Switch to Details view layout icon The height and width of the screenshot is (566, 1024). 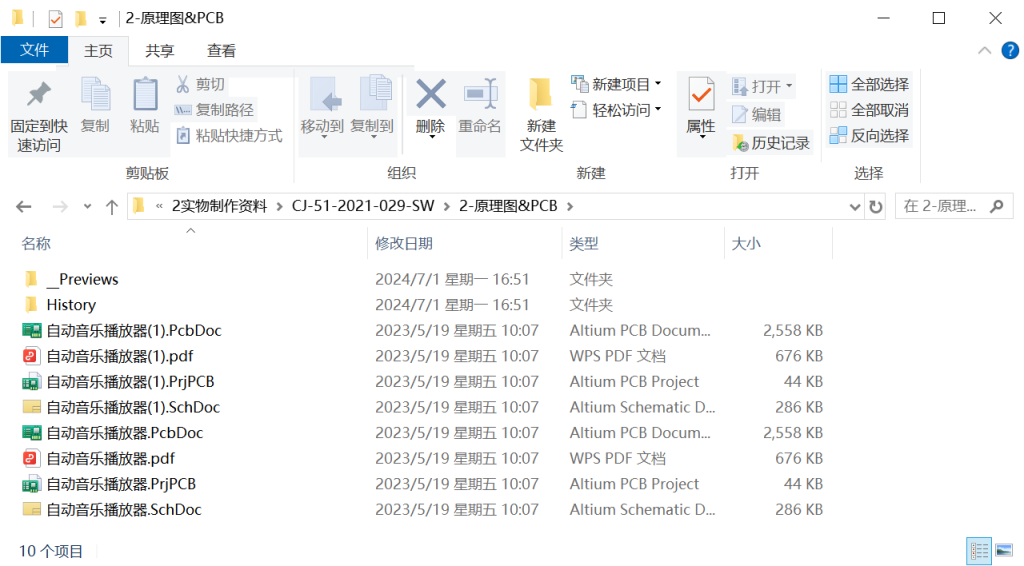pos(978,551)
